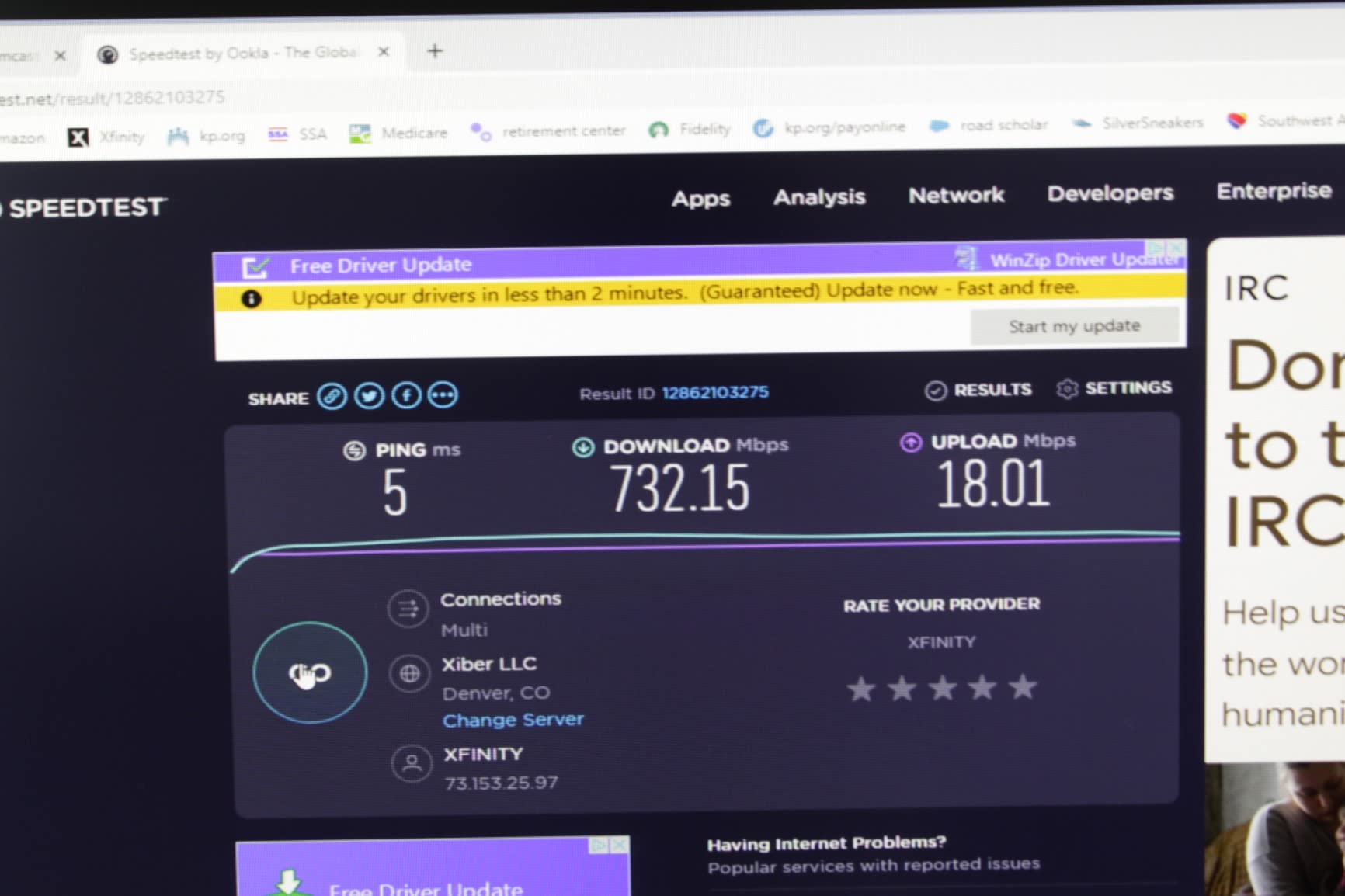Screen dimensions: 1345x896
Task: Click the download arrow icon
Action: tap(583, 447)
